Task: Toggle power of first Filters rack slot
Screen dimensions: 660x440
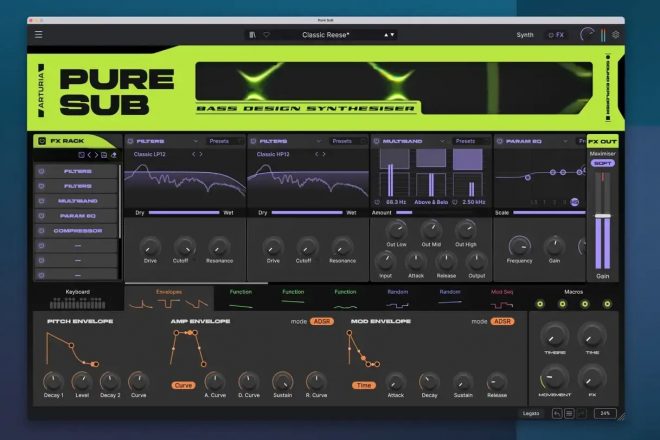Action: 41,171
